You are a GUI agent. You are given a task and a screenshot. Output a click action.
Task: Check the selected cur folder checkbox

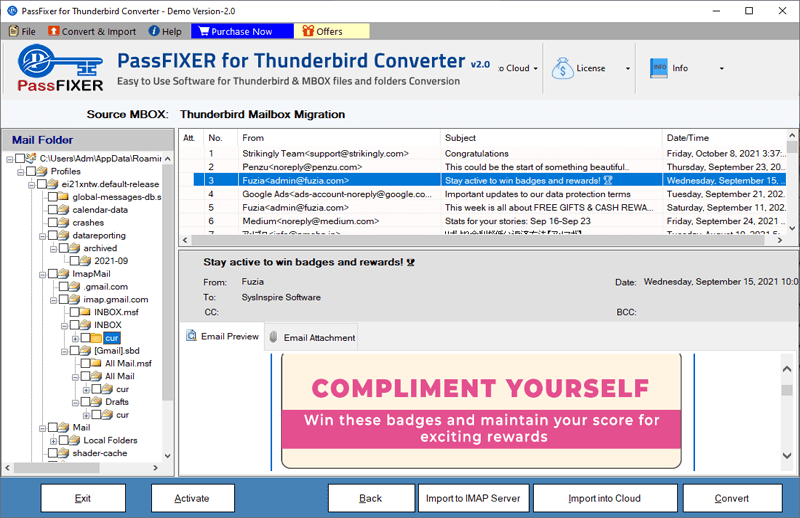tap(85, 338)
